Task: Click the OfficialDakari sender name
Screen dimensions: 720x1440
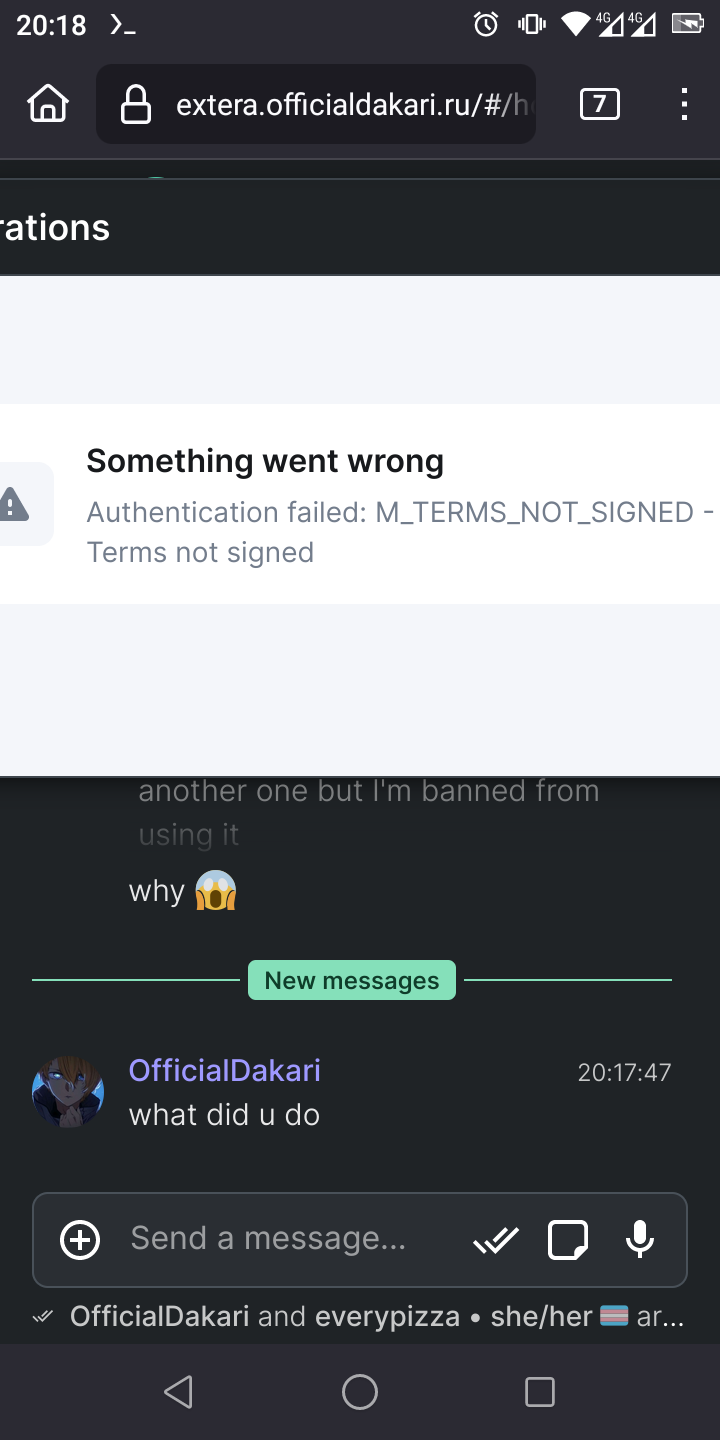Action: pos(225,1070)
